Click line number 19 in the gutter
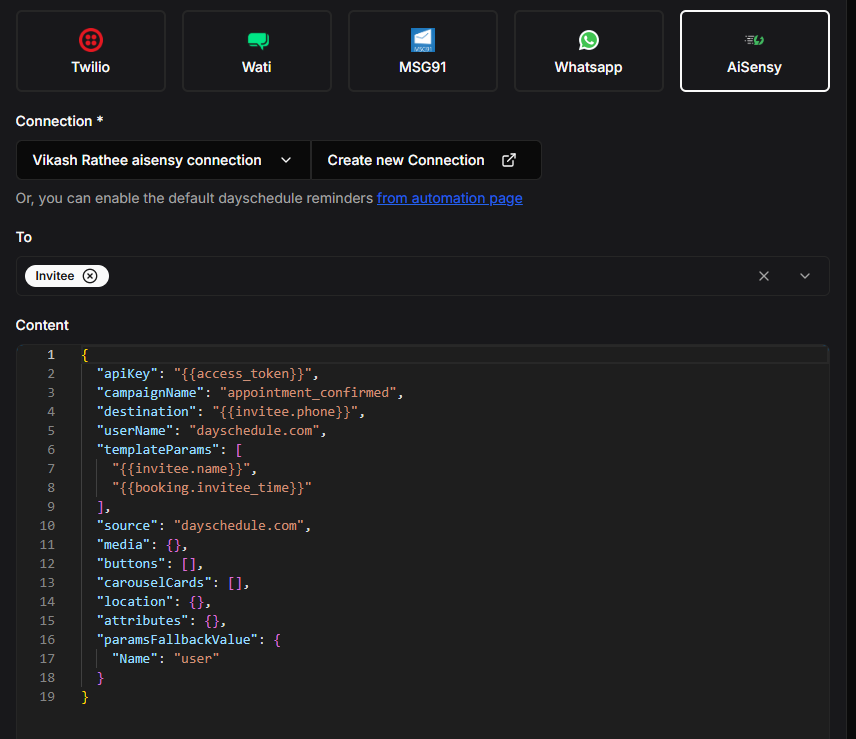The image size is (856, 739). coord(47,696)
